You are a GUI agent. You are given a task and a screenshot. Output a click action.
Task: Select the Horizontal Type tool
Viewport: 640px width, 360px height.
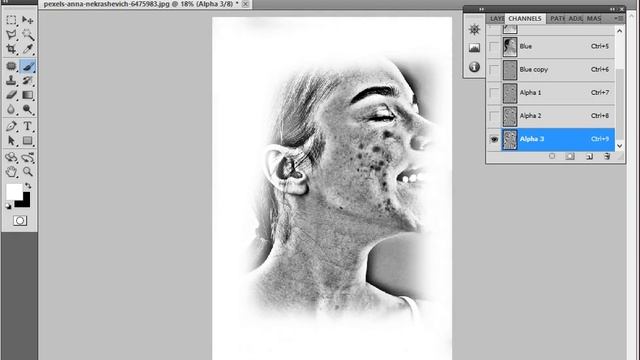pyautogui.click(x=27, y=126)
